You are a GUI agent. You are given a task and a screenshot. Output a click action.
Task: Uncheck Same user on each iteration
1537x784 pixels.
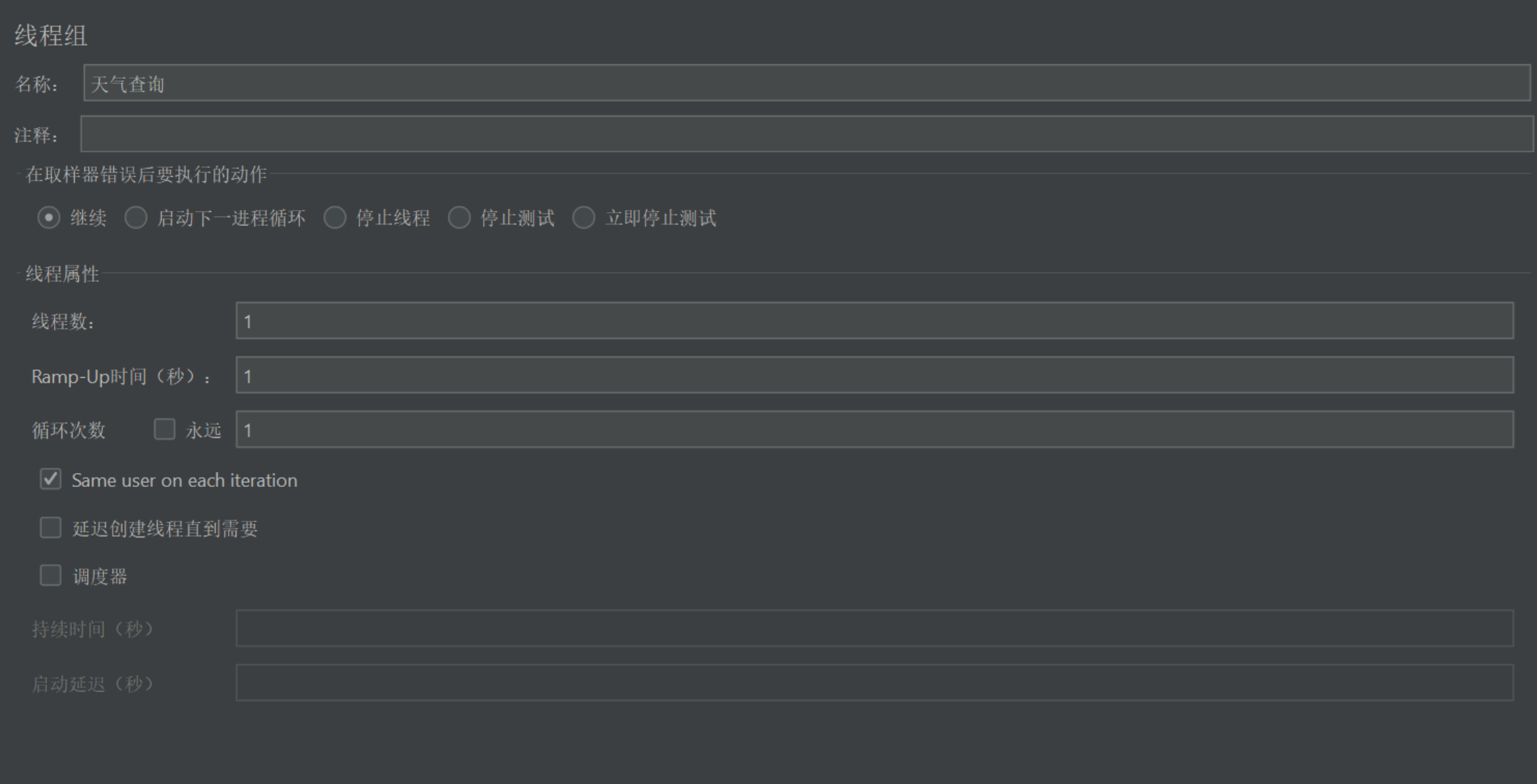coord(50,479)
